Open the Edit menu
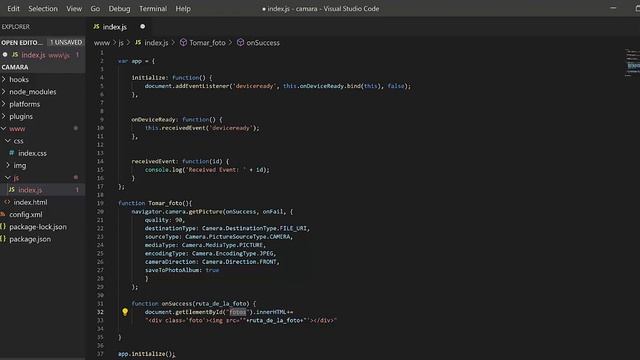This screenshot has height=360, width=640. pos(13,9)
